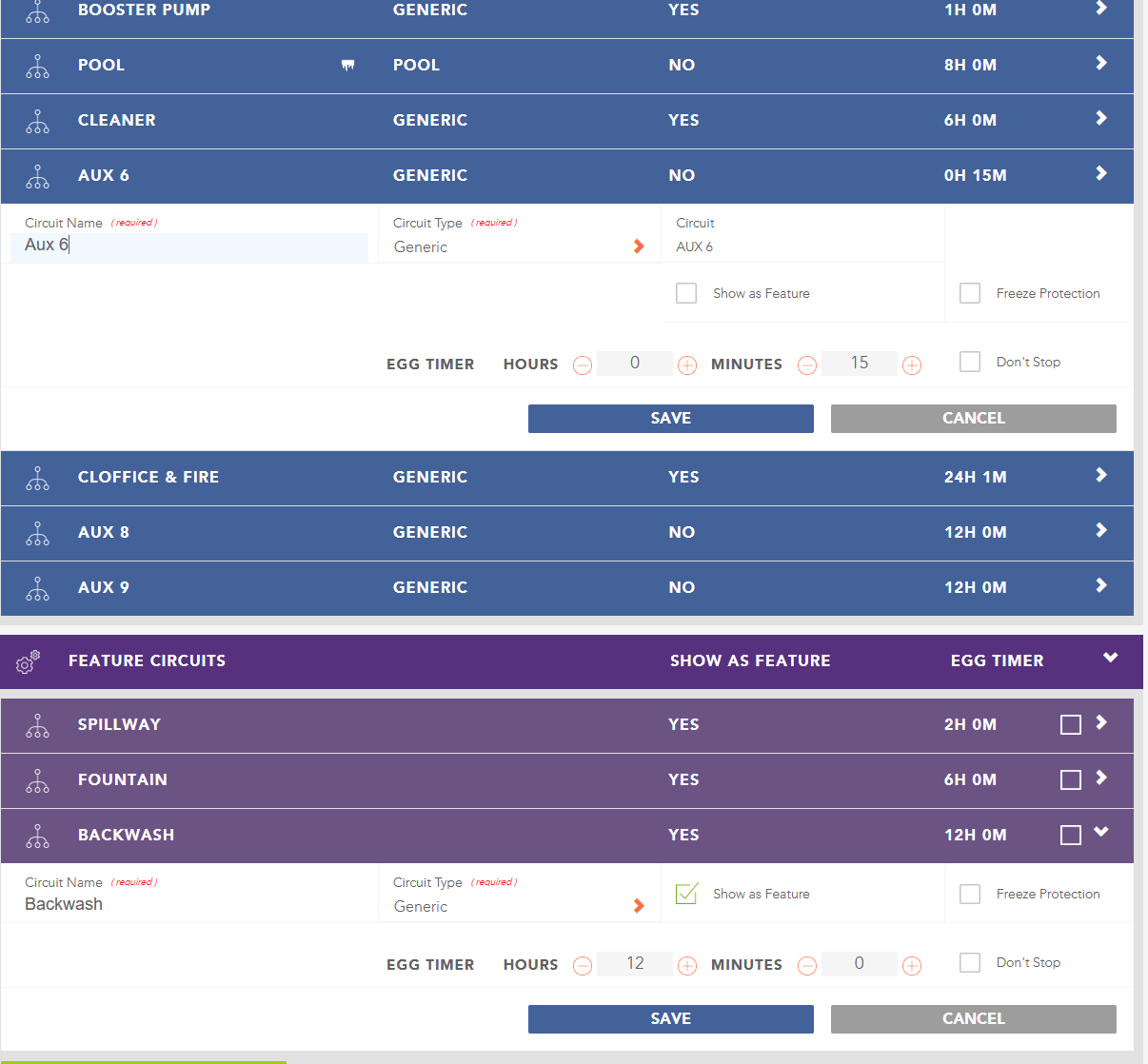1148x1064 pixels.
Task: Click the AUX 8 circuit name
Action: click(x=104, y=532)
